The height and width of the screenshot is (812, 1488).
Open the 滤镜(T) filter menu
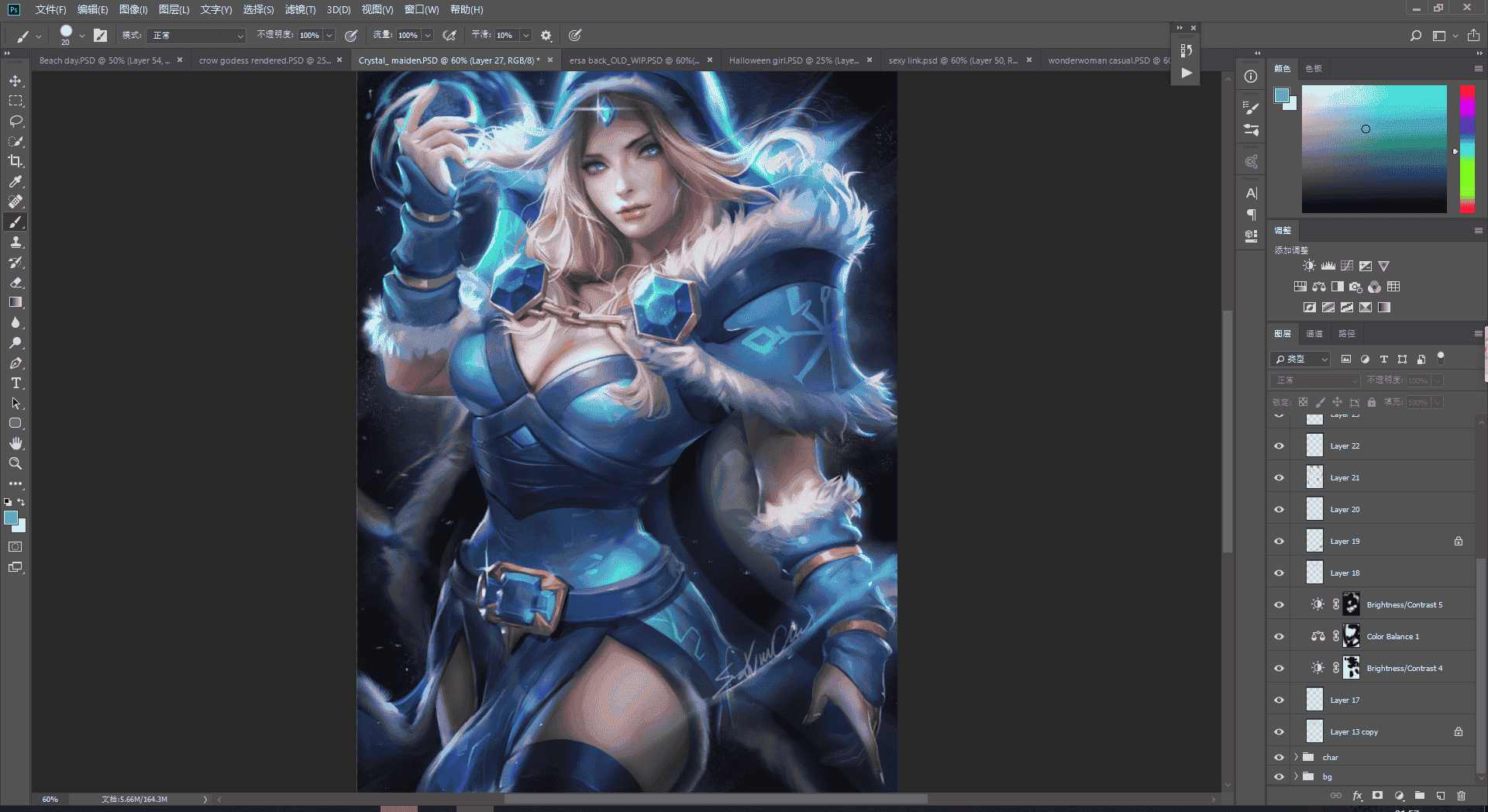pyautogui.click(x=300, y=9)
